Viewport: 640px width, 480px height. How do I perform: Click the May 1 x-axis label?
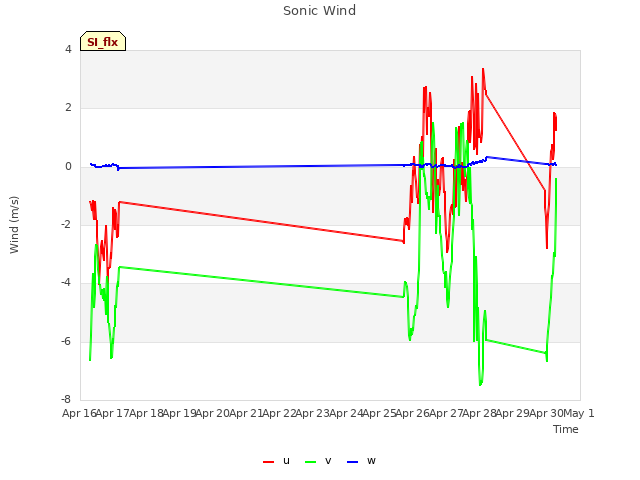coord(578,413)
